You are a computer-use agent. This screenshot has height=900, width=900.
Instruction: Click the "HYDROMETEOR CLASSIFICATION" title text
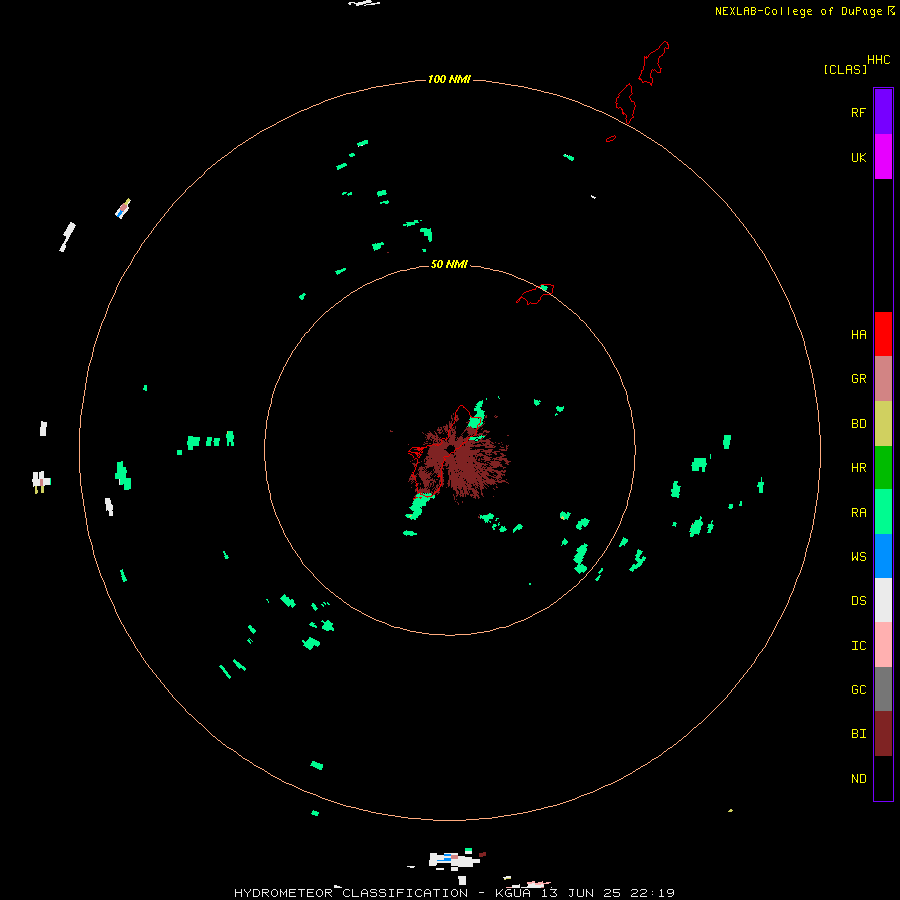[x=351, y=893]
